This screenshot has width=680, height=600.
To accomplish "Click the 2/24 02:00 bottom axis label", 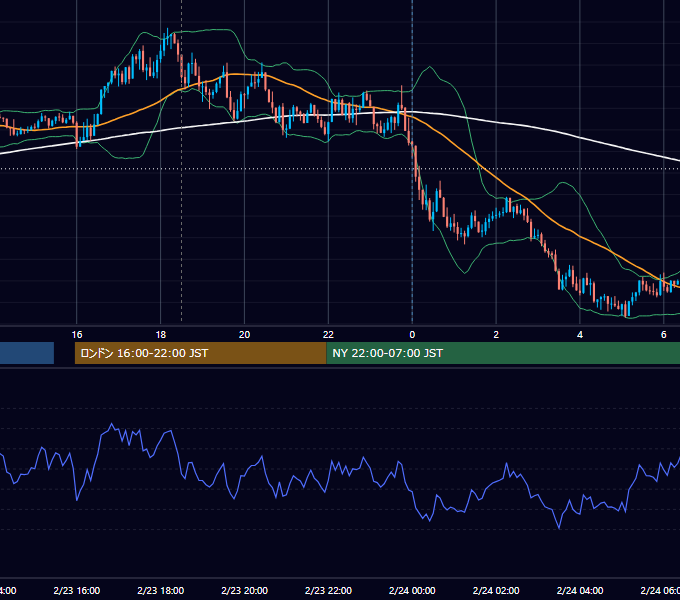I will tap(496, 590).
